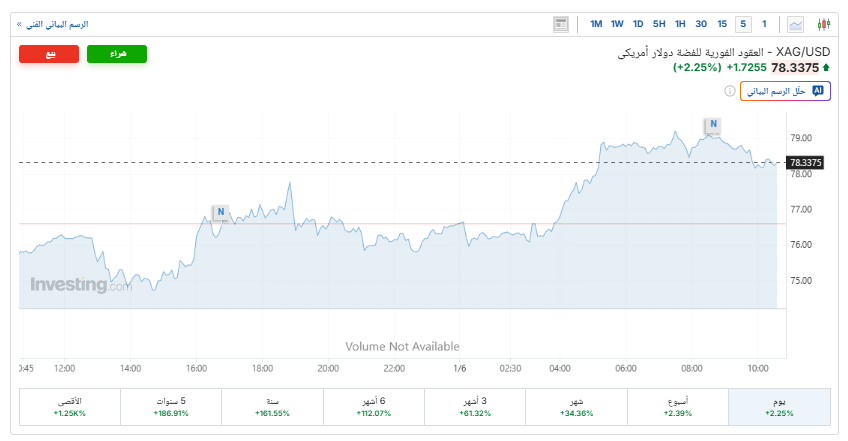
Task: Switch to candlestick chart type icon
Action: click(823, 24)
